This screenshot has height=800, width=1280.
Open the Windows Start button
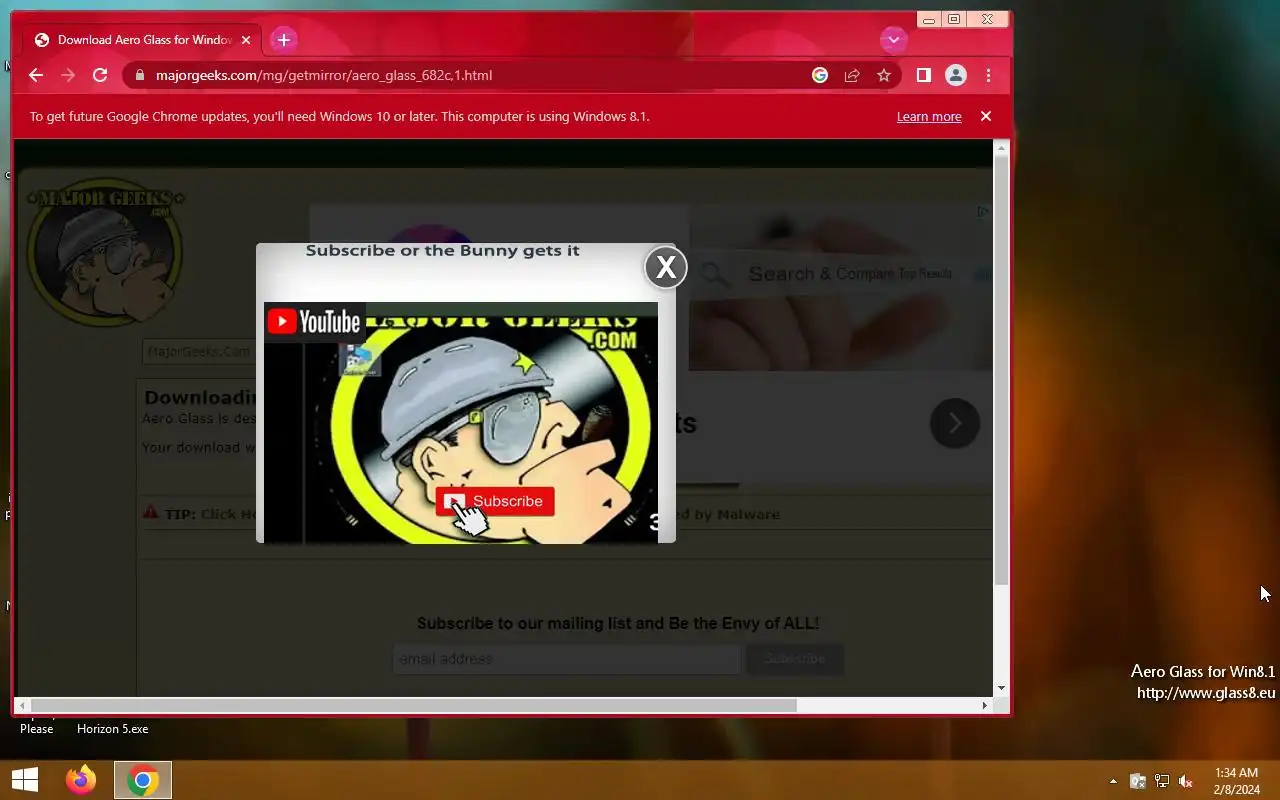25,780
